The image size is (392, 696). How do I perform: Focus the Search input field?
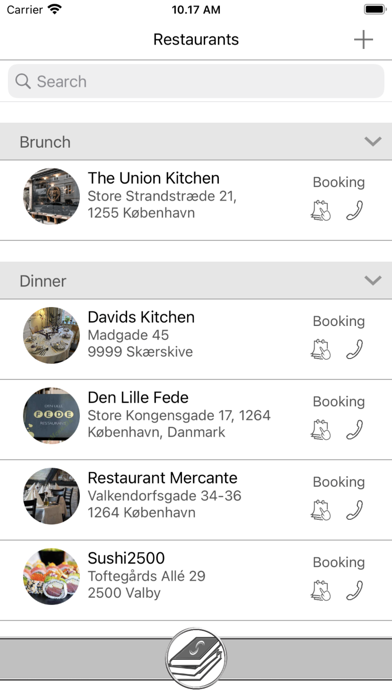(x=196, y=81)
